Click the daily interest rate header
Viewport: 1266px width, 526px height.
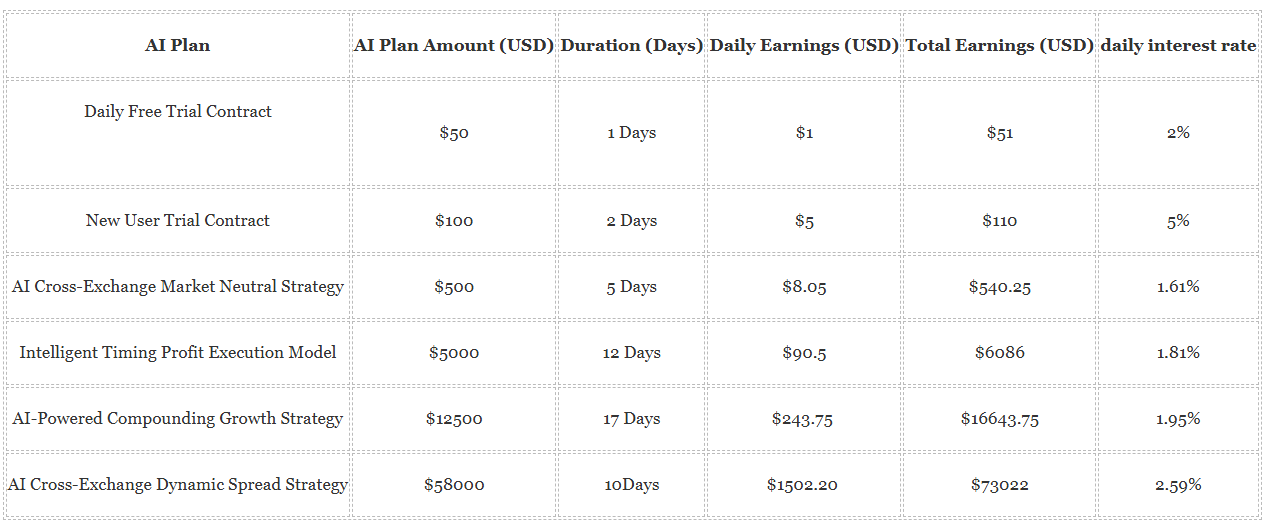[1178, 45]
